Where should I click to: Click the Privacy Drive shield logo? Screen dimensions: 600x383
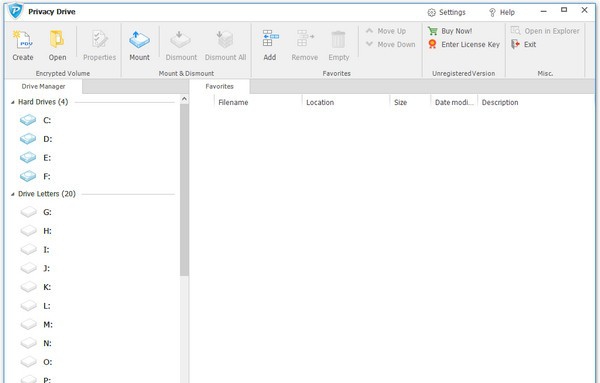click(x=16, y=11)
